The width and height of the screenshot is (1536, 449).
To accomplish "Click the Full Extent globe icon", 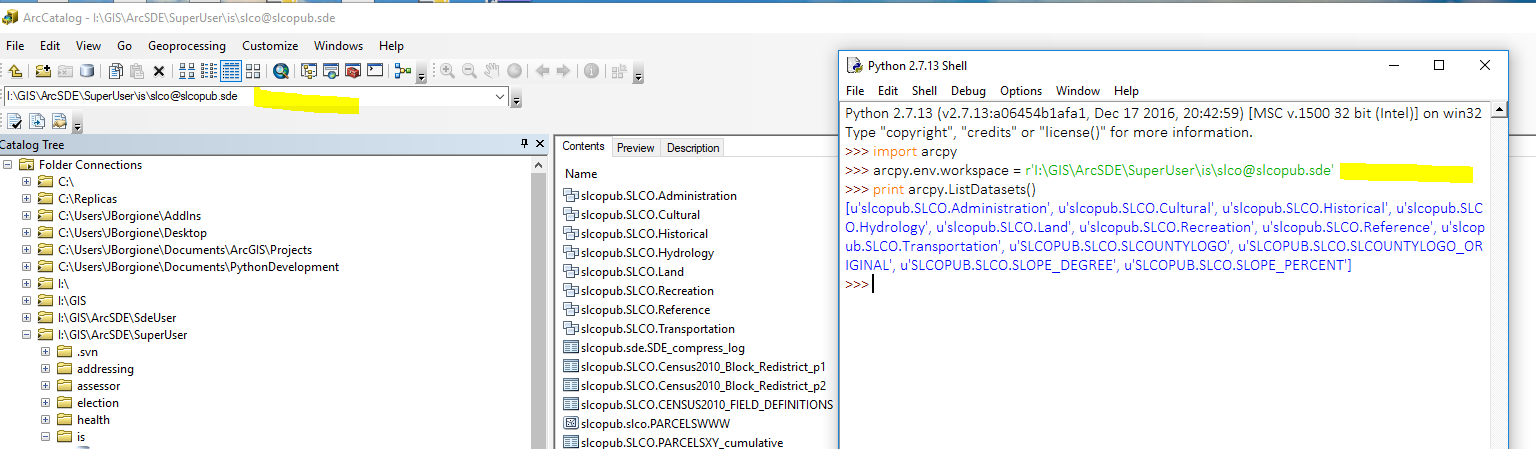I will click(514, 71).
